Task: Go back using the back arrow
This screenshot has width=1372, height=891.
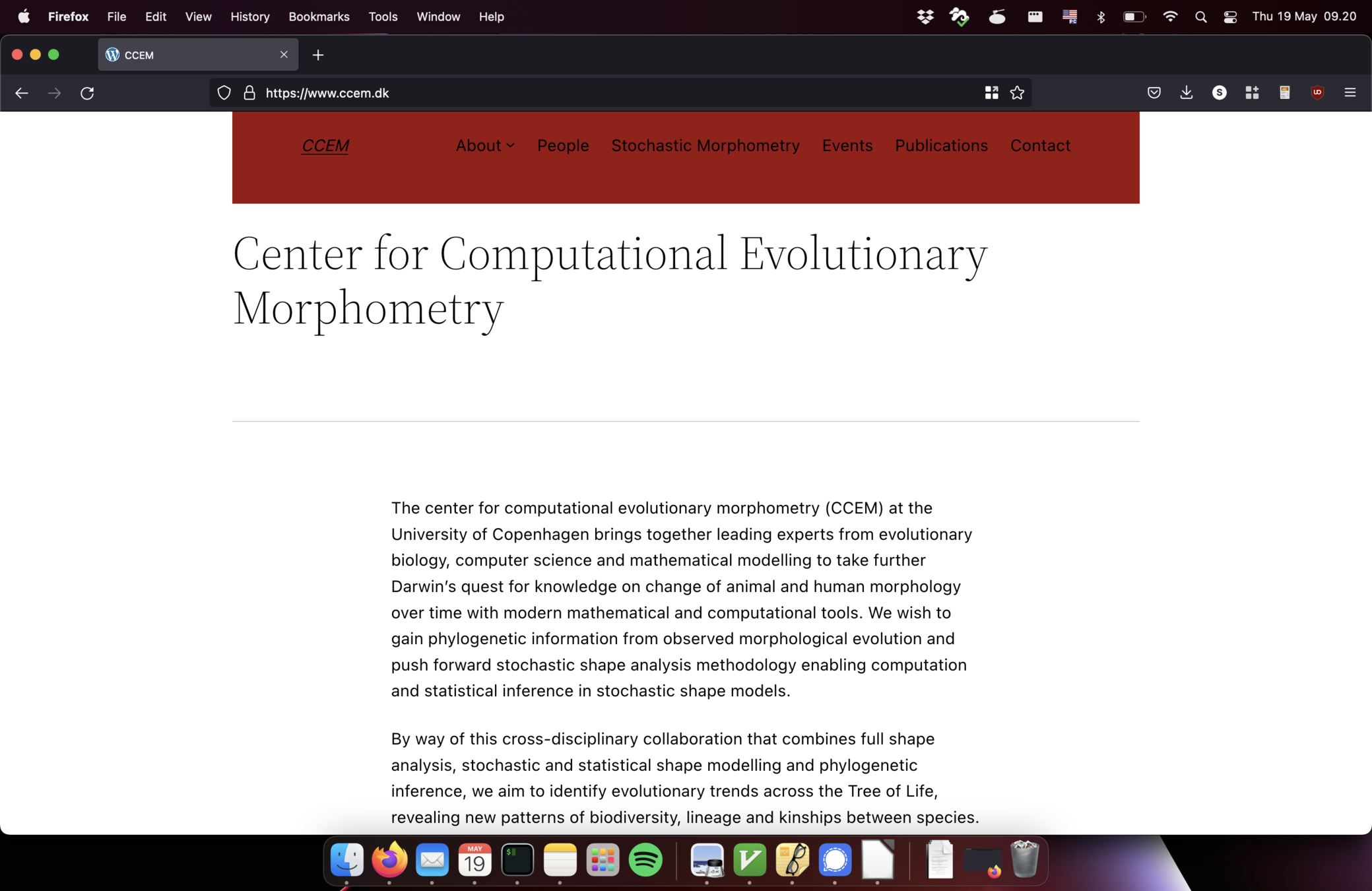Action: click(22, 93)
